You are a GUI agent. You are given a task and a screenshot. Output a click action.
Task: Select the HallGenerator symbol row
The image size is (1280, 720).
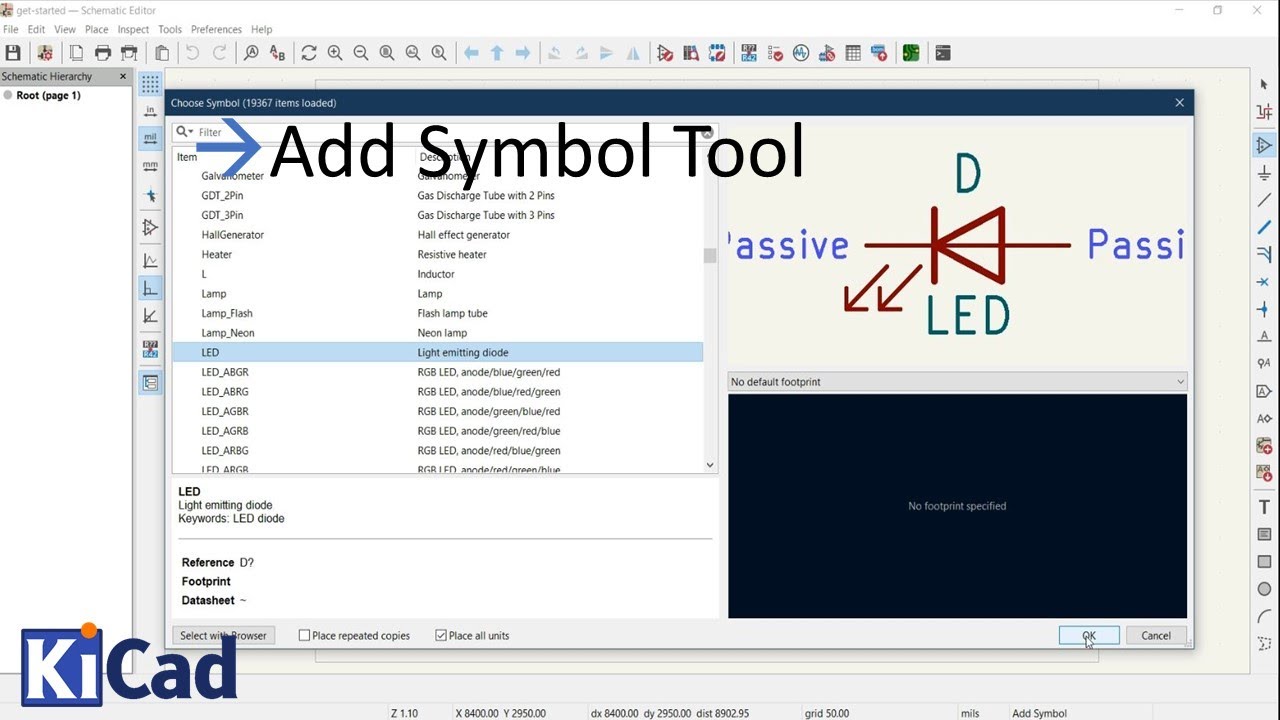point(437,235)
